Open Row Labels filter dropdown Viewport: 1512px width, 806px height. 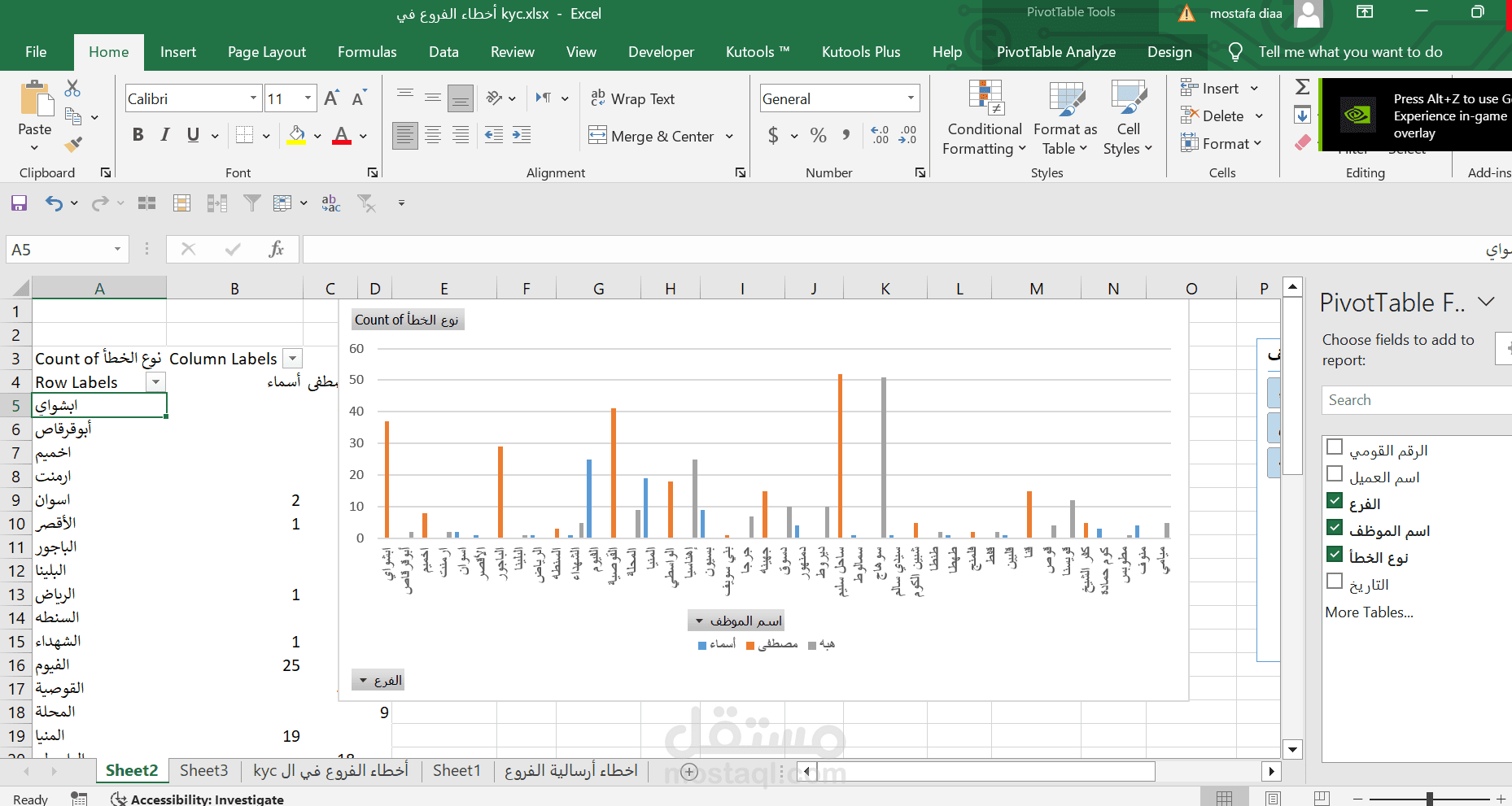pos(155,382)
